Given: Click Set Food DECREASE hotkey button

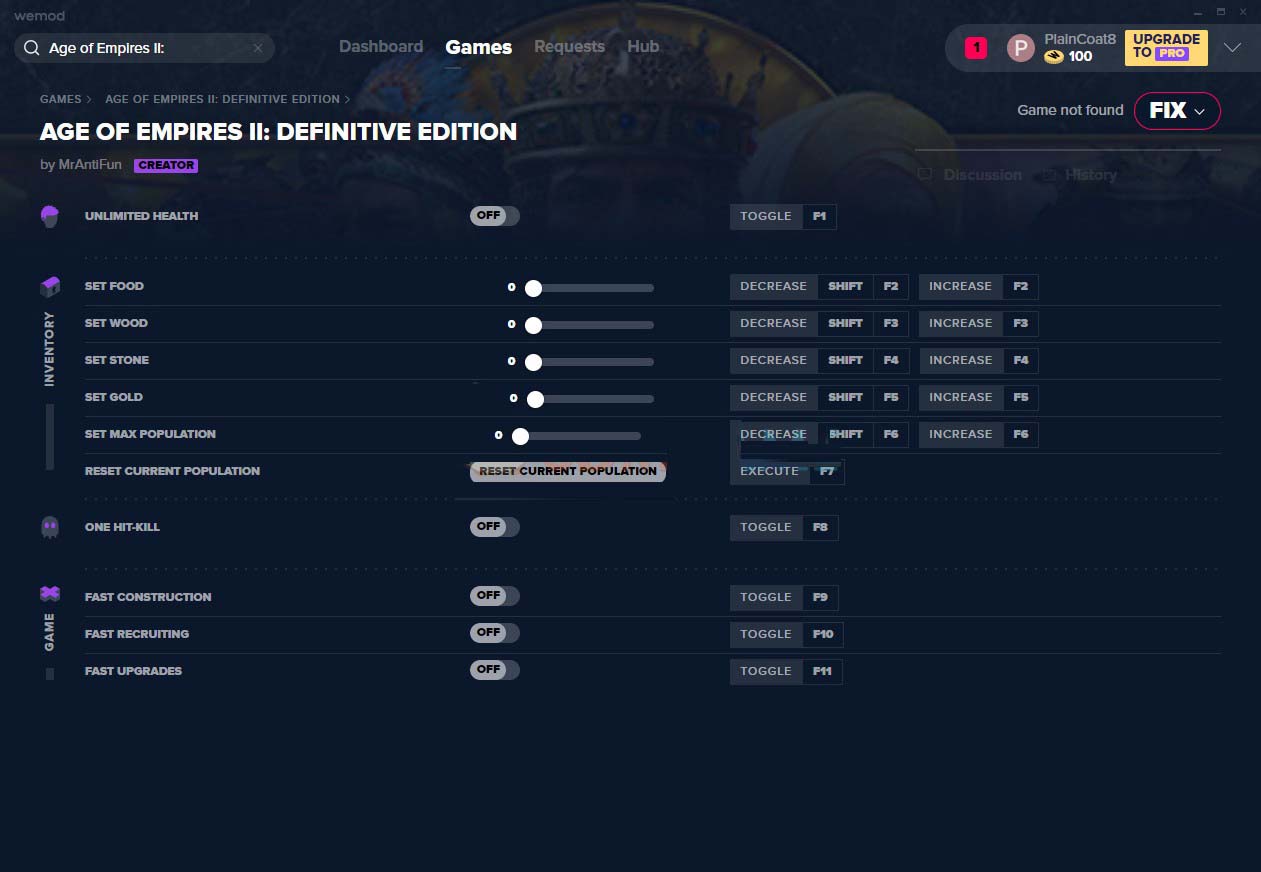Looking at the screenshot, I should [x=819, y=286].
